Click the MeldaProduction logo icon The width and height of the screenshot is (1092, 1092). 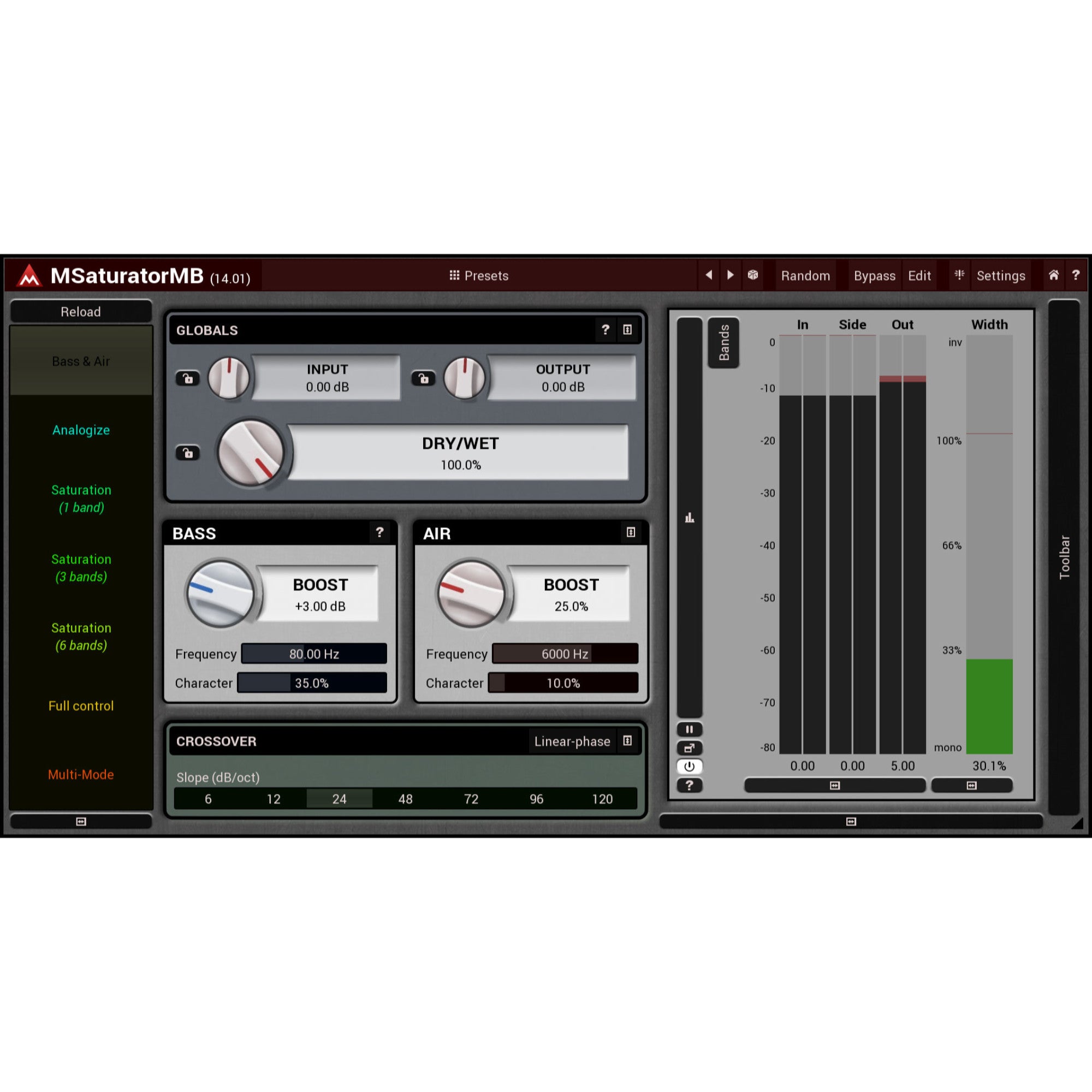(29, 276)
